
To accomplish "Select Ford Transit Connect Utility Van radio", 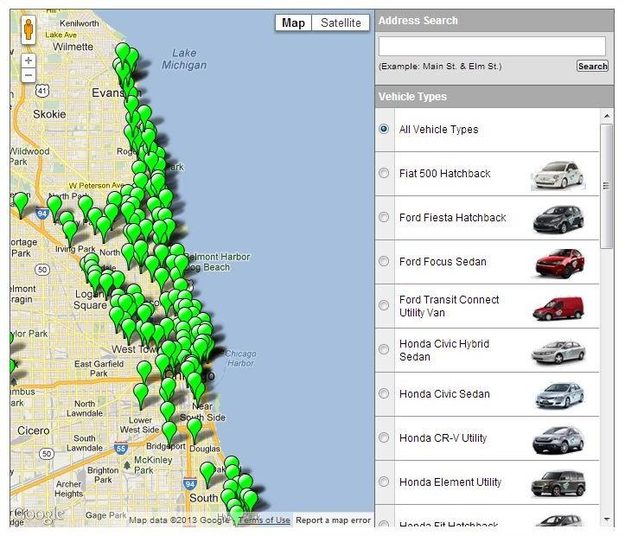I will pyautogui.click(x=384, y=305).
